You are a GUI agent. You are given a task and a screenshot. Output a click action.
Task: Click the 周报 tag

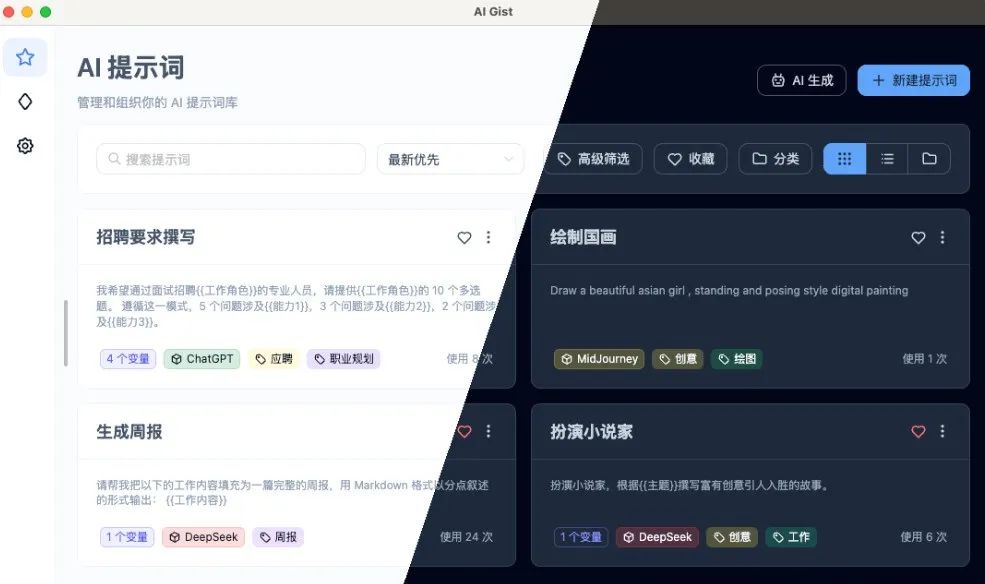click(278, 537)
